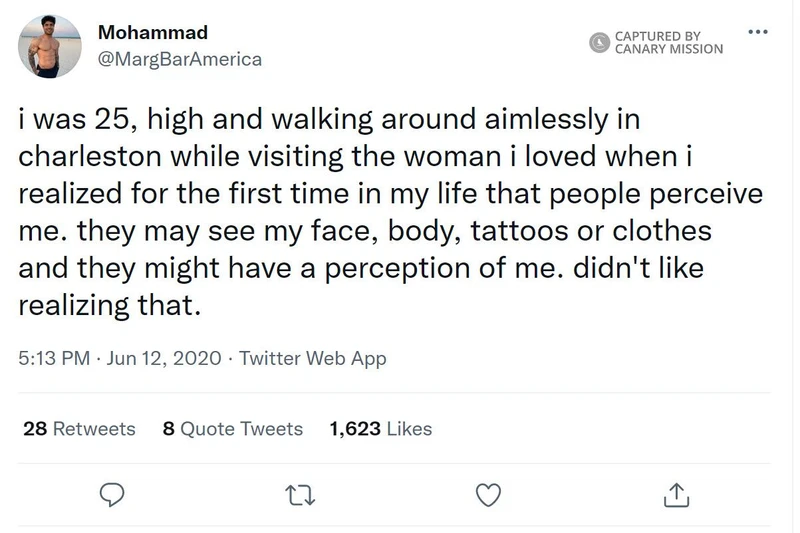
Task: Like the tweet with the heart icon
Action: coord(488,493)
